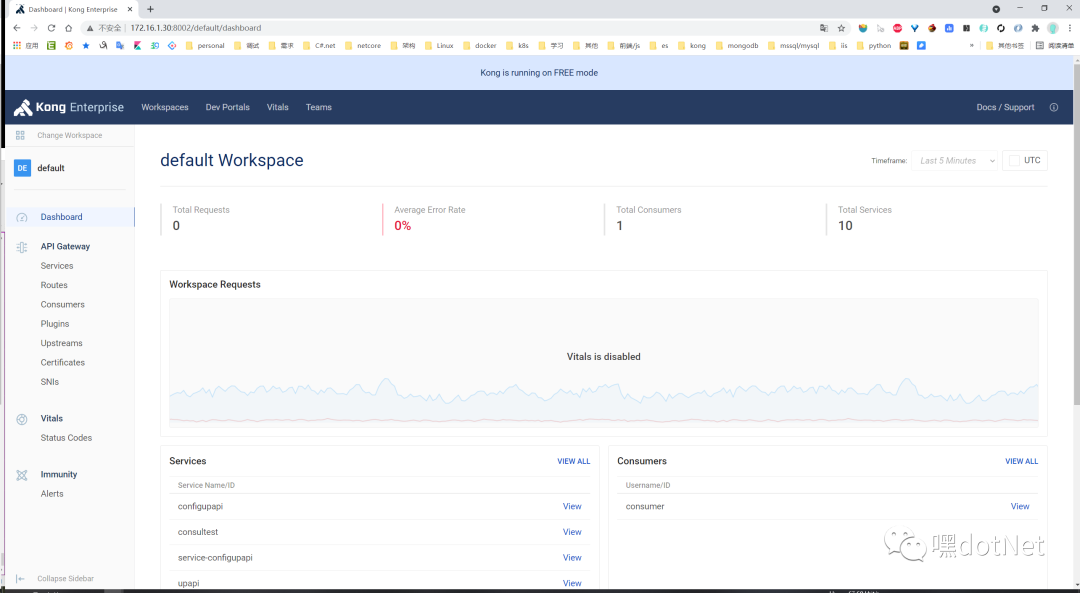Screen dimensions: 1080x593
Task: Open the Vitals top navigation item
Action: click(x=278, y=107)
